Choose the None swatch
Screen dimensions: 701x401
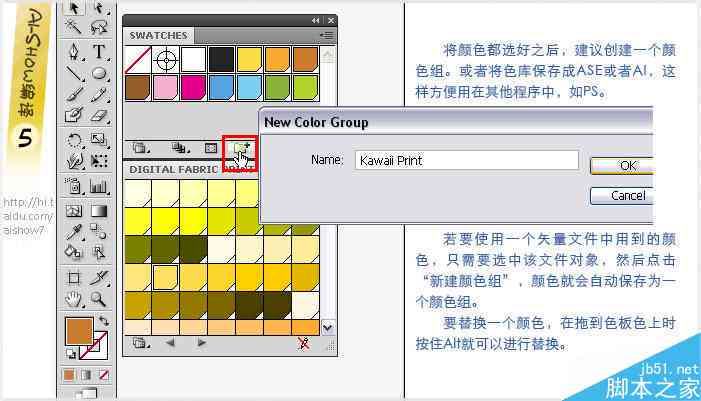138,59
